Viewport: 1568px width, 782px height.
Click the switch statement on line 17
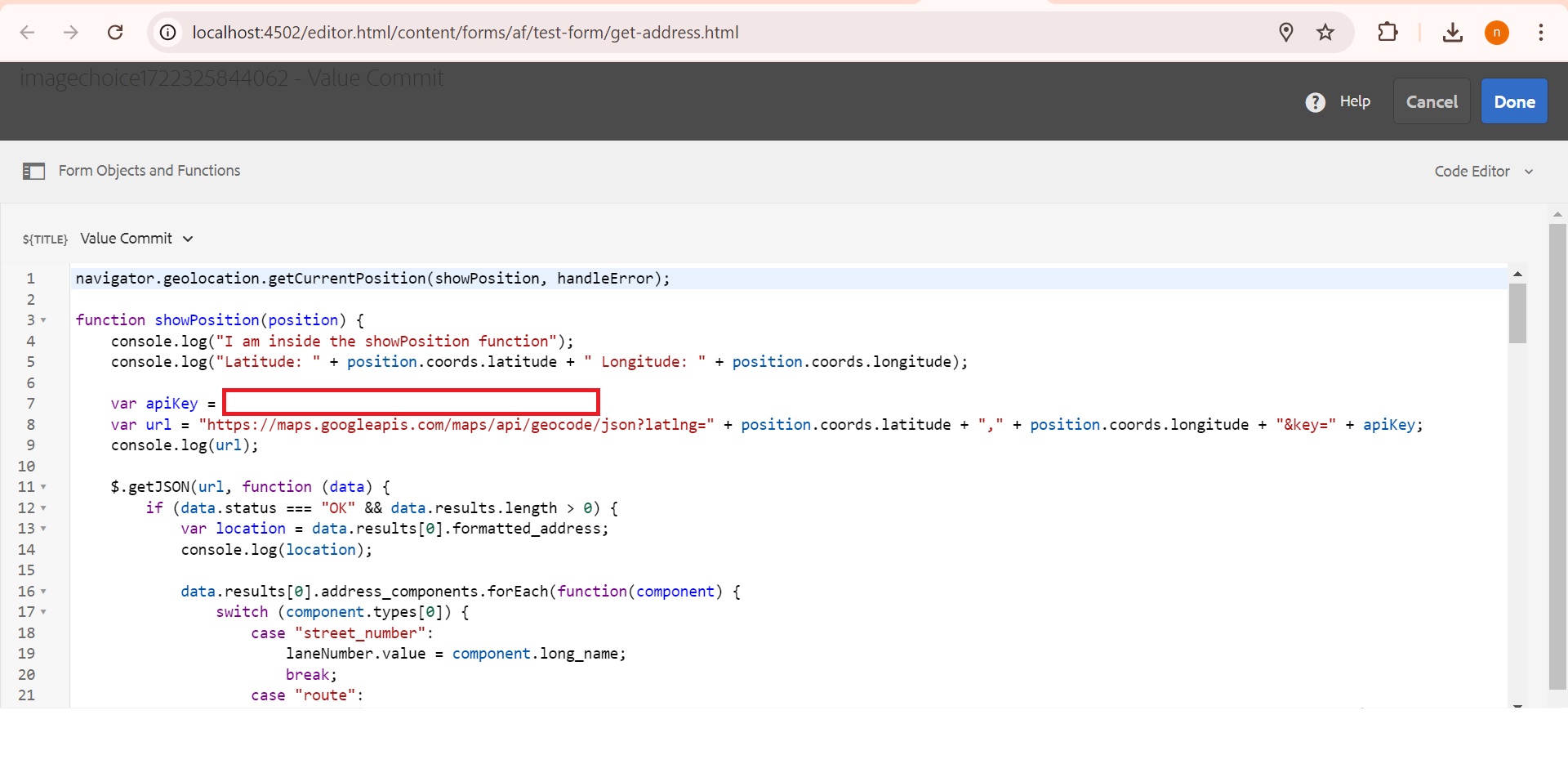[x=342, y=612]
